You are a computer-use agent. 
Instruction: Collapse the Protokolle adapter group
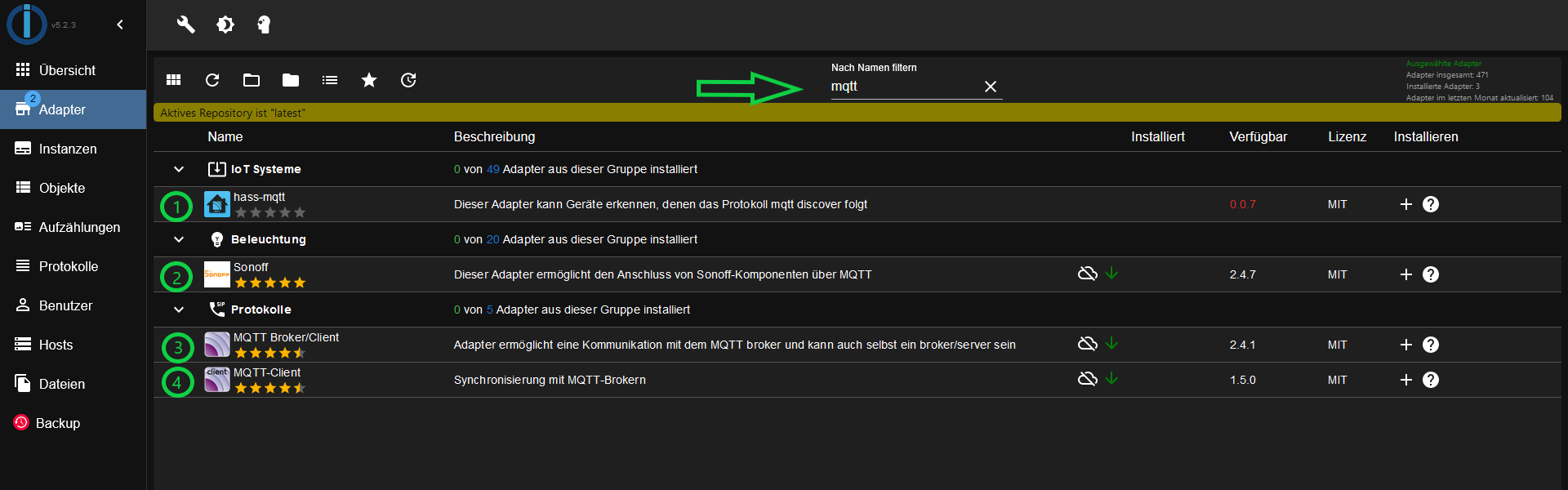[179, 310]
